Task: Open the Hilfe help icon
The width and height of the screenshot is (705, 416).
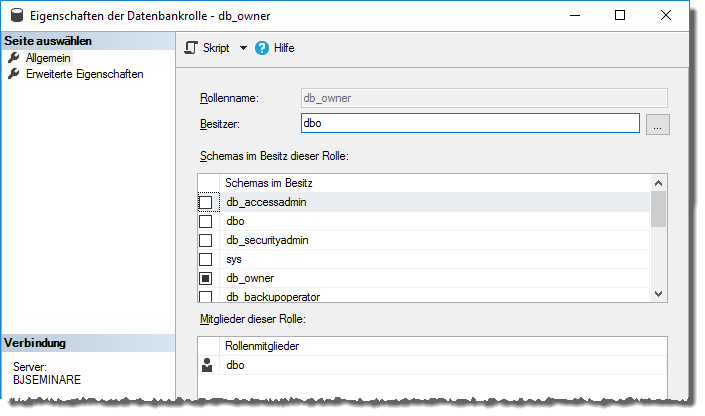Action: pos(262,48)
